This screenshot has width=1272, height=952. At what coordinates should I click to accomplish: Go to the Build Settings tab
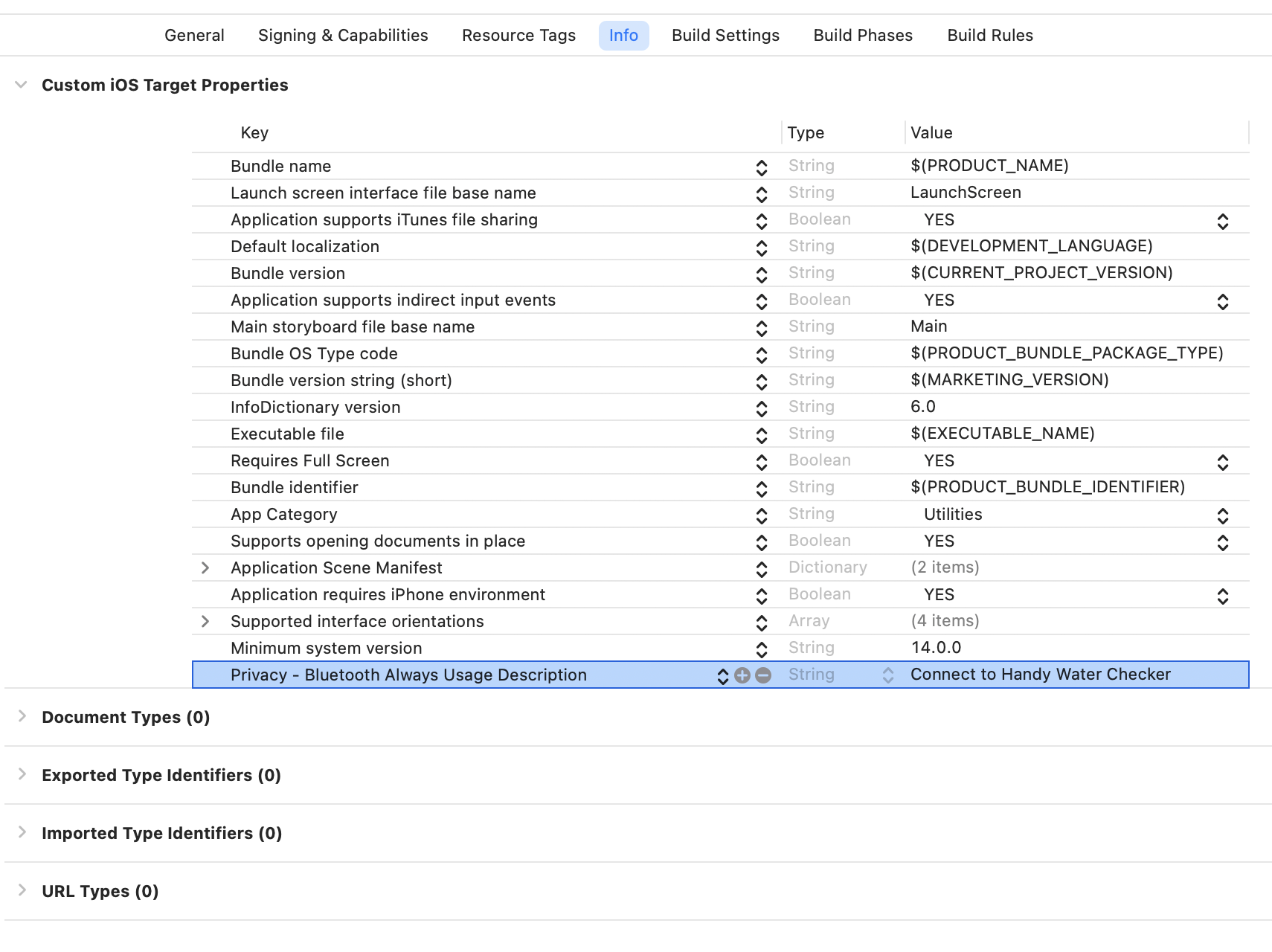click(725, 36)
